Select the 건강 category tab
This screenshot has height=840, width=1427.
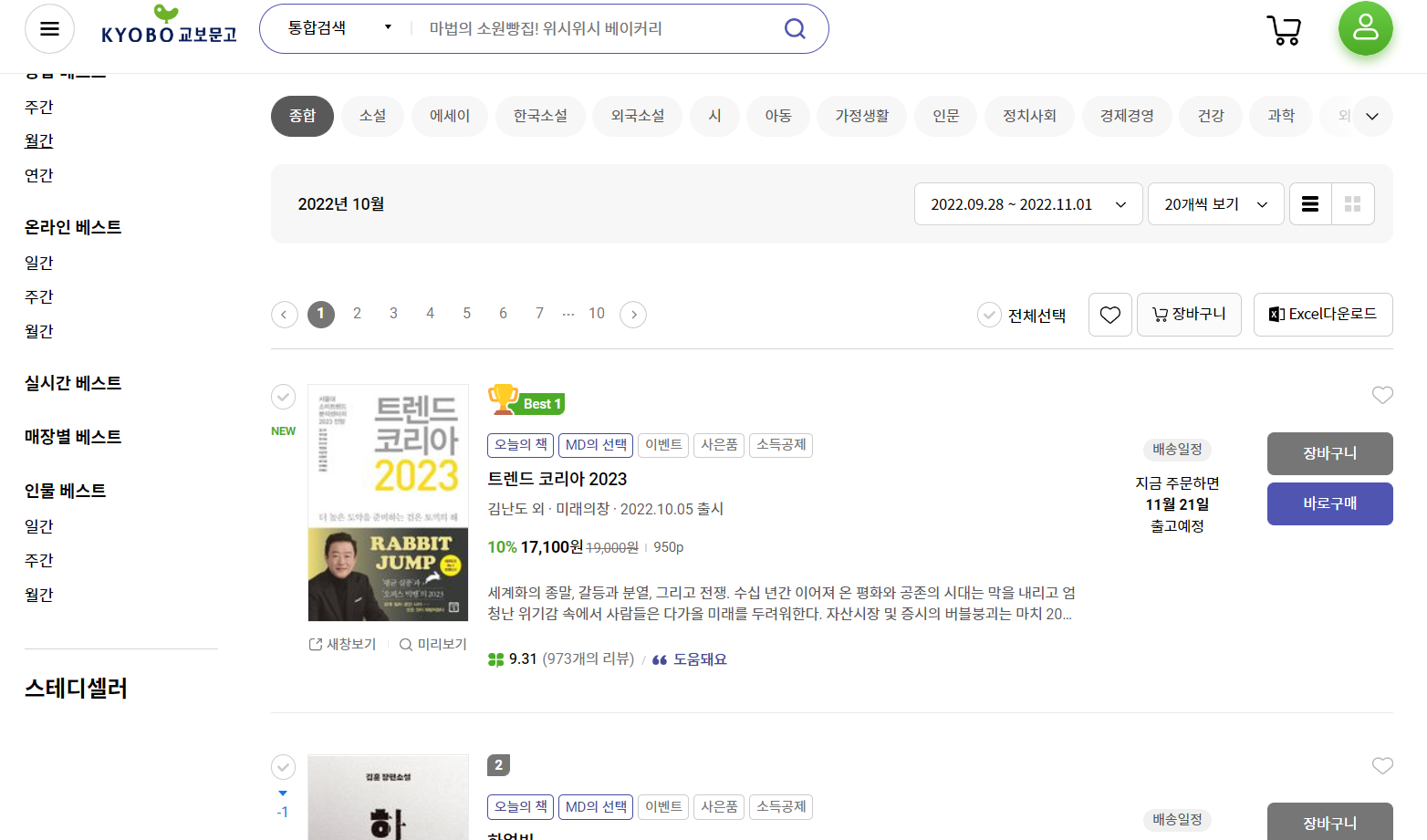point(1211,116)
